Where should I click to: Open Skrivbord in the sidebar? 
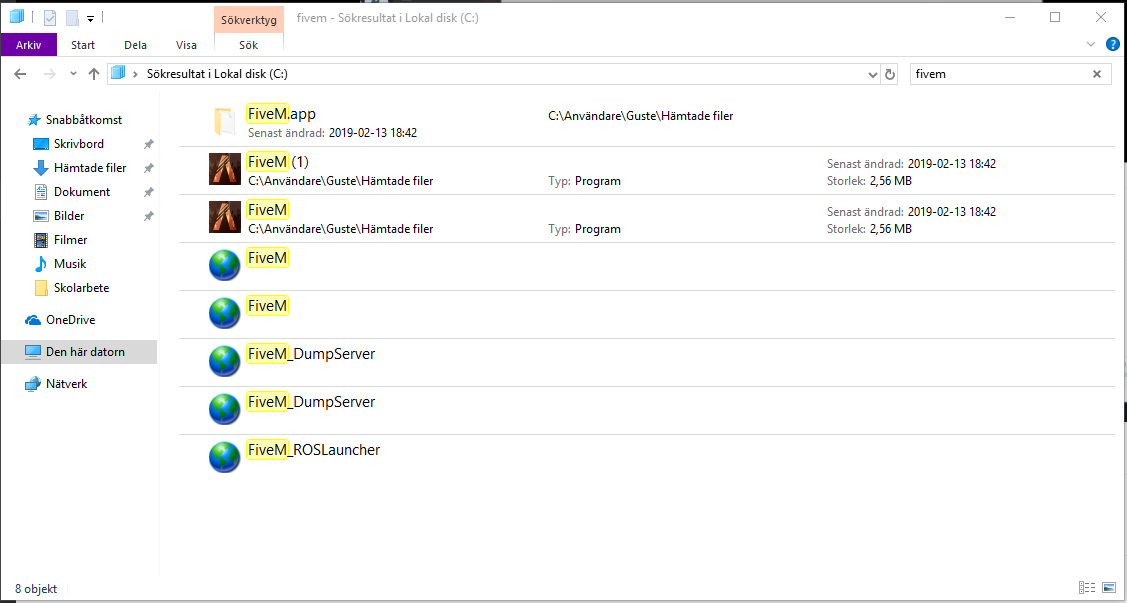pos(78,144)
